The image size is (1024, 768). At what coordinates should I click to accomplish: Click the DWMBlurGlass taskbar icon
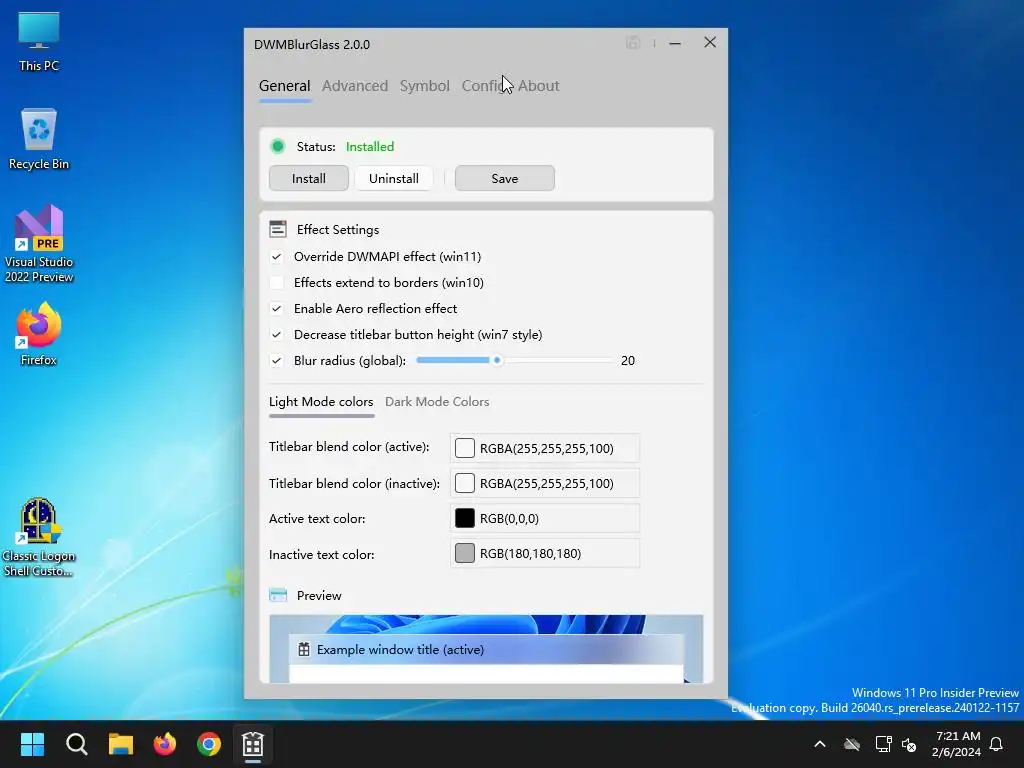click(253, 744)
